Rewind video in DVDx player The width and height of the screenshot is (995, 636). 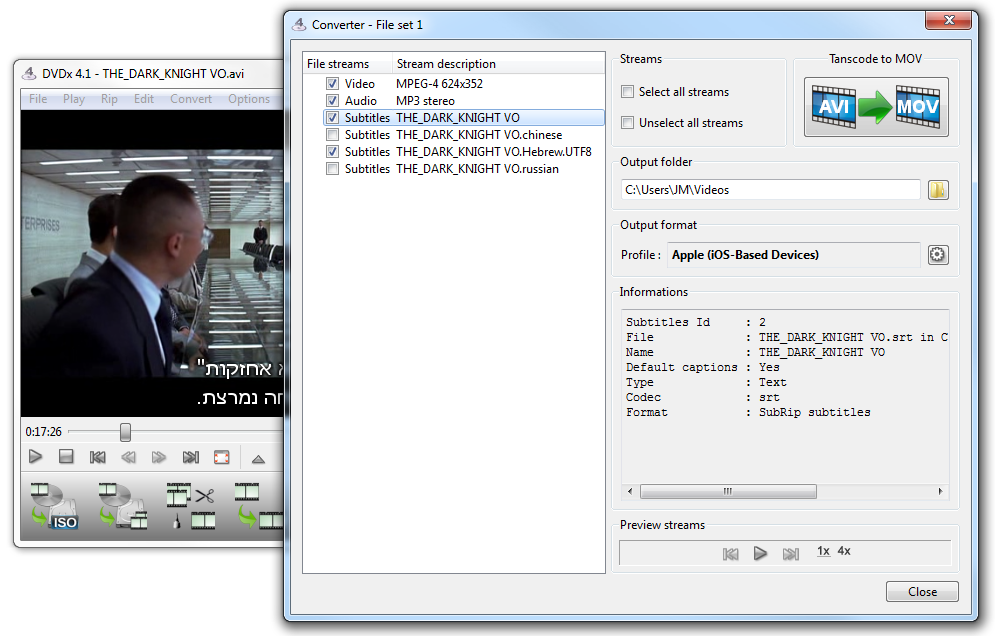pyautogui.click(x=129, y=457)
